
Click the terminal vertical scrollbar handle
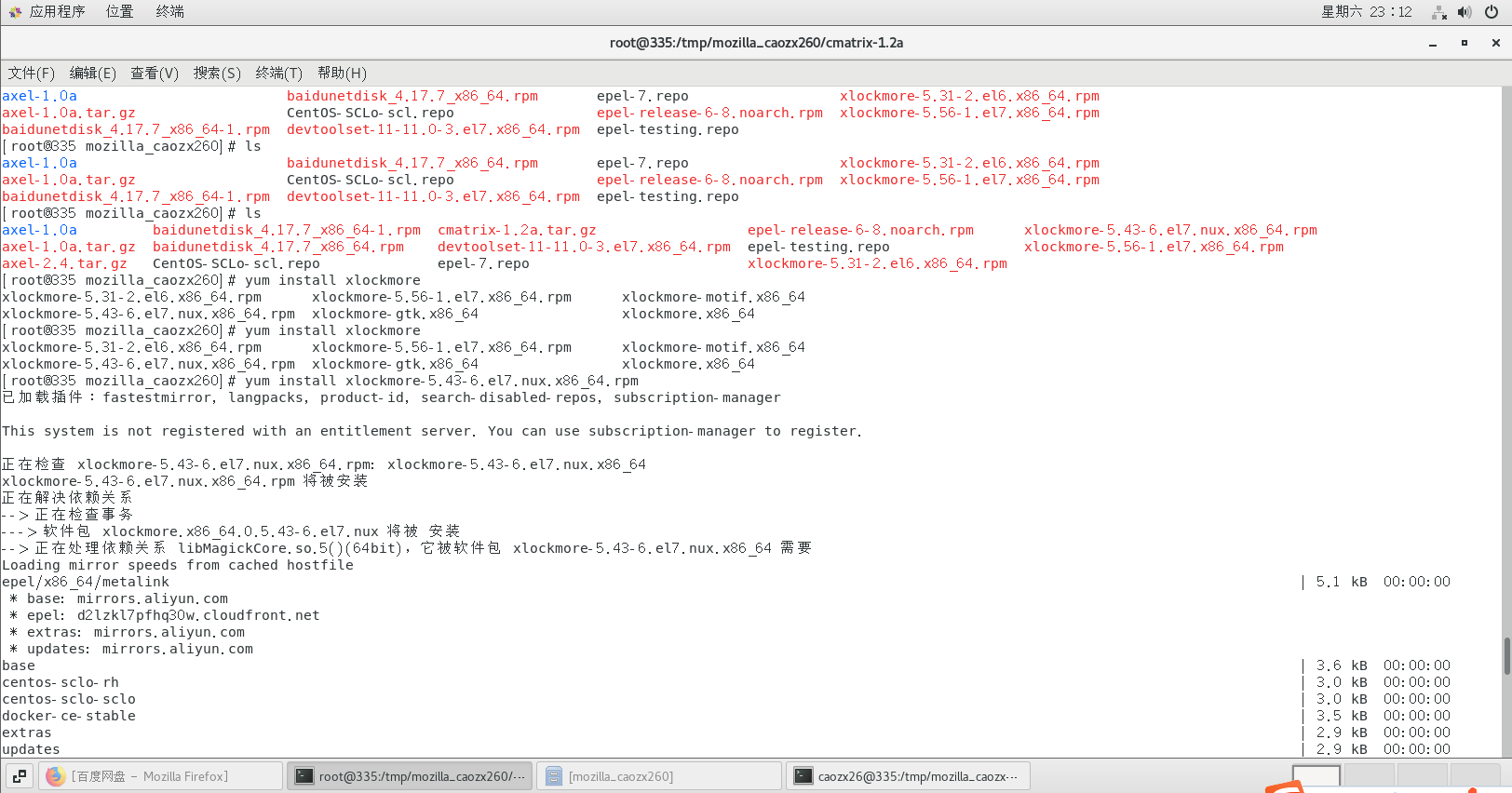1506,656
